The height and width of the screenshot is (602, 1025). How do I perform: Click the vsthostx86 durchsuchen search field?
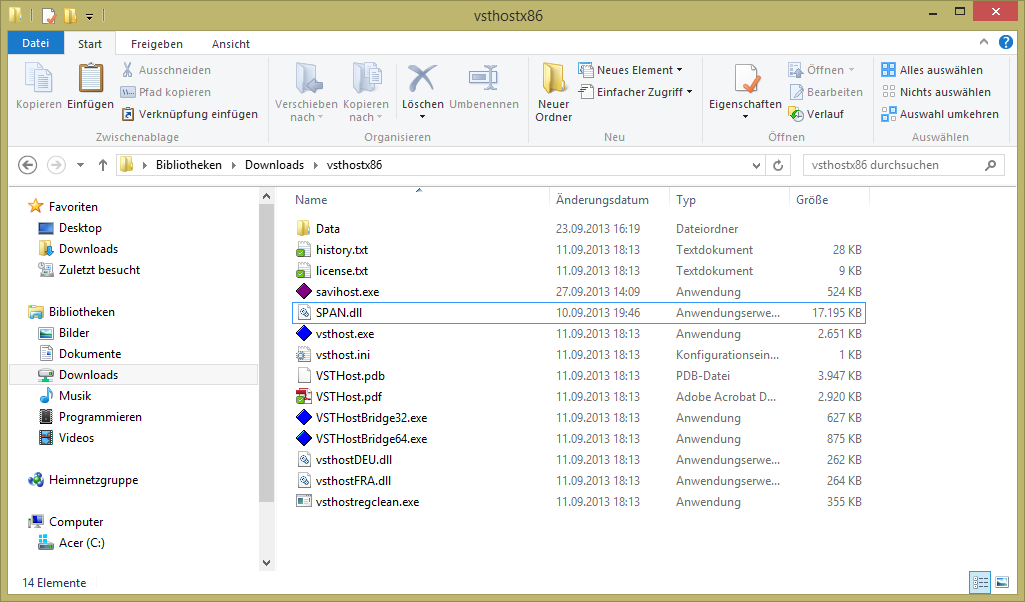pos(890,165)
